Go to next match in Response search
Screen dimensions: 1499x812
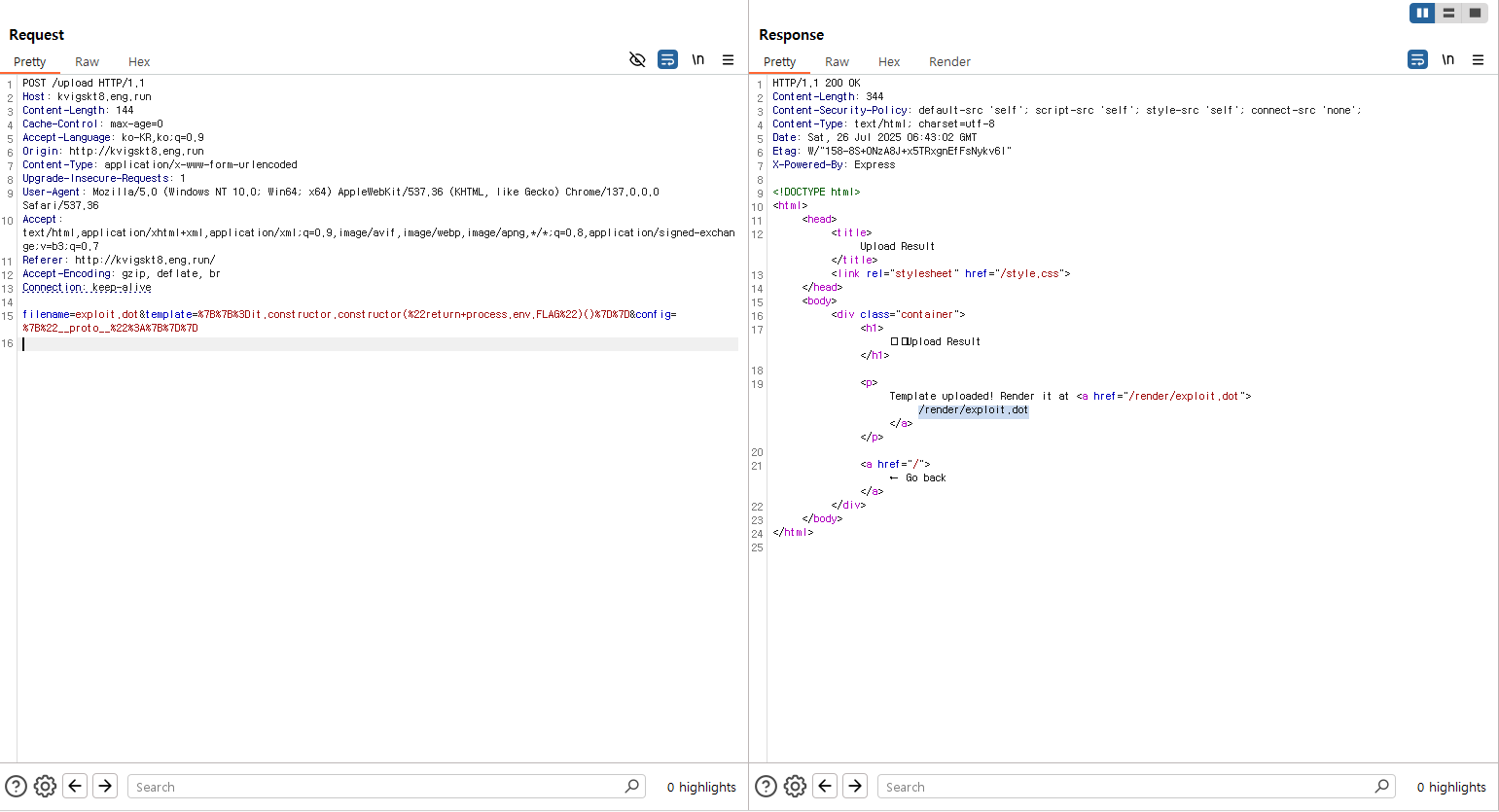pyautogui.click(x=855, y=786)
